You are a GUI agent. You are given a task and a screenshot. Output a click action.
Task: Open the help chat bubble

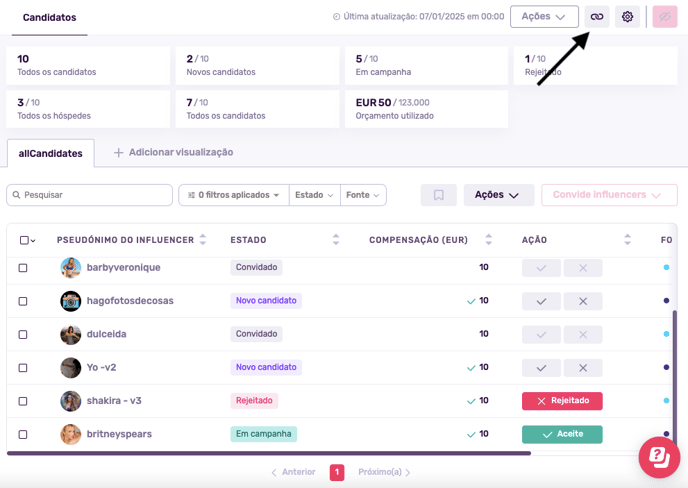pos(659,457)
